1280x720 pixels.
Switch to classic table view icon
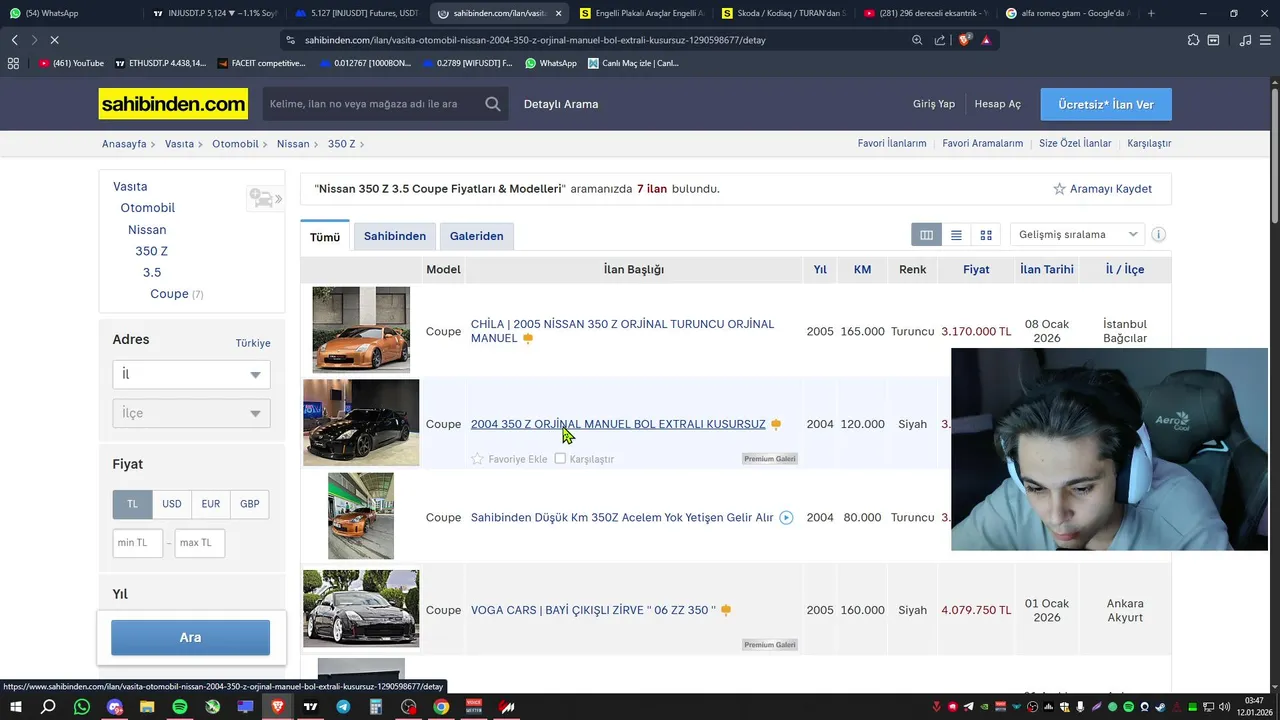pos(926,235)
